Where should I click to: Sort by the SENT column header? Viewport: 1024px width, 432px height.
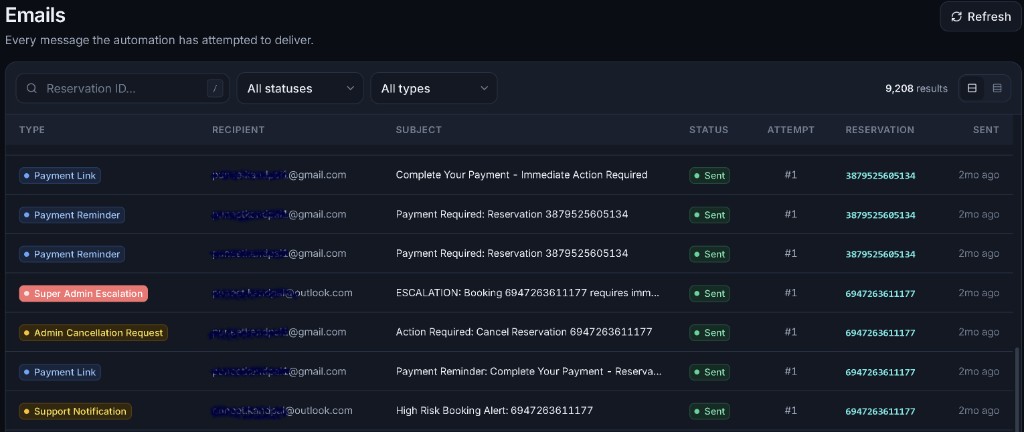tap(986, 130)
